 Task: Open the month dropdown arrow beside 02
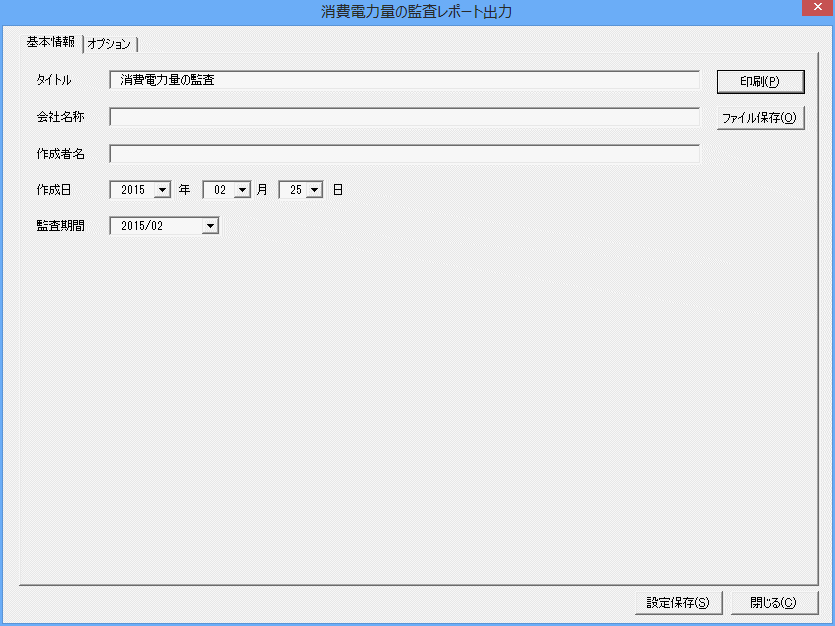[x=242, y=190]
